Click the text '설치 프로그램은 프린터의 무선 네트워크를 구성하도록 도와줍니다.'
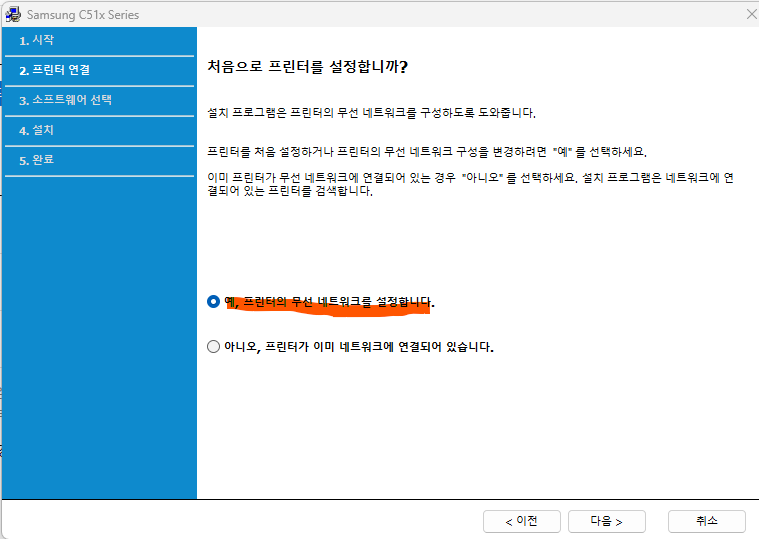Screen dimensions: 759x539 [x=372, y=113]
